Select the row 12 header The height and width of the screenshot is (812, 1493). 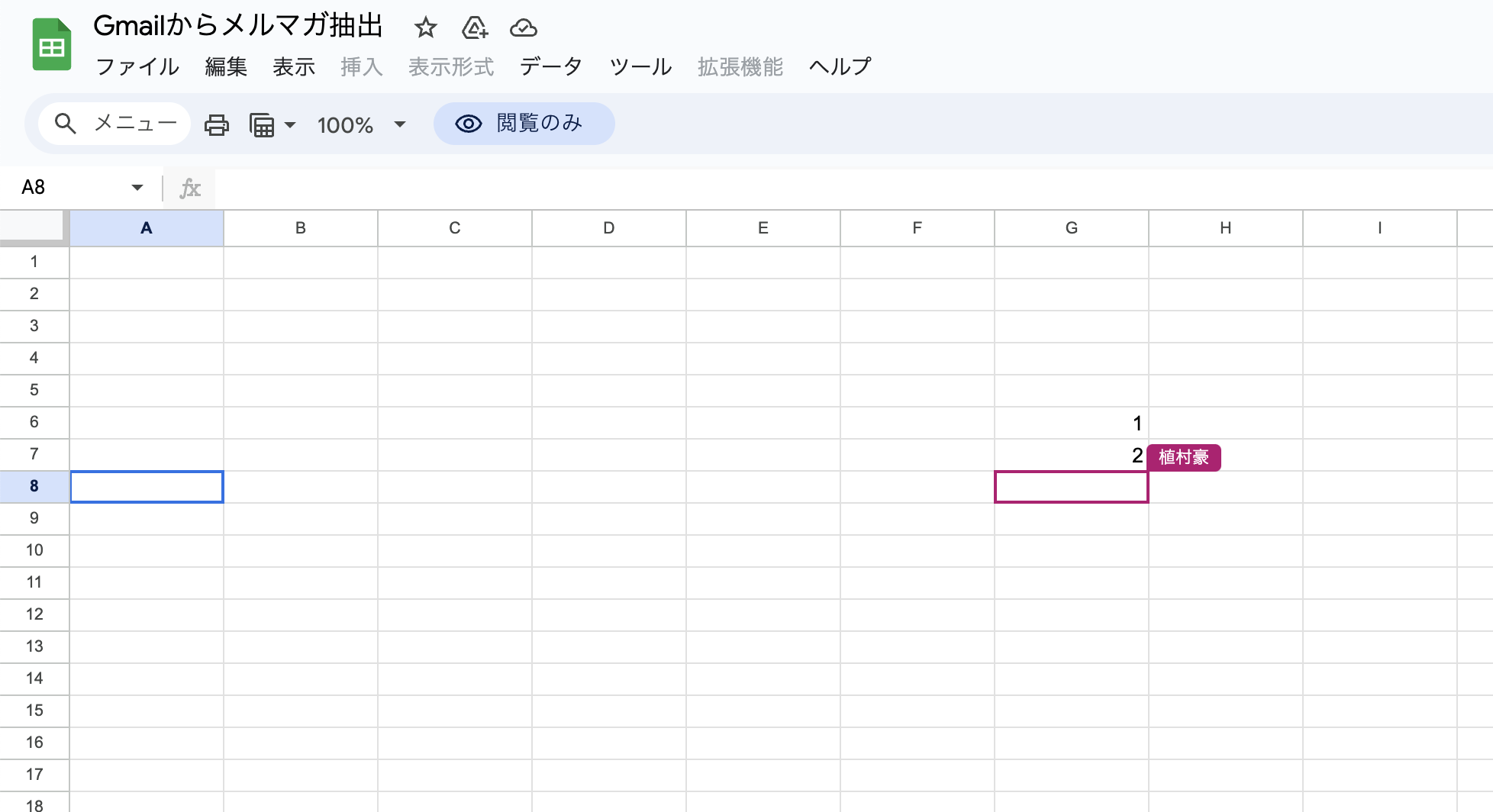(x=34, y=614)
